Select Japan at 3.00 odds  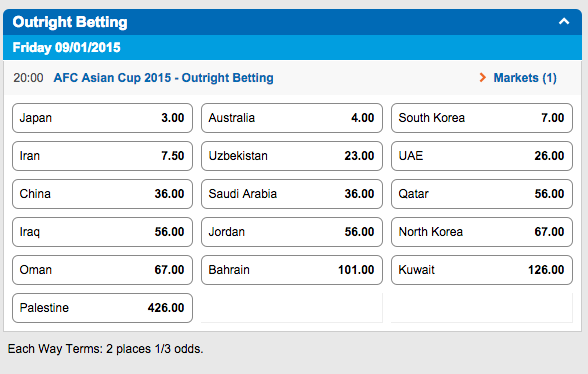pyautogui.click(x=102, y=118)
